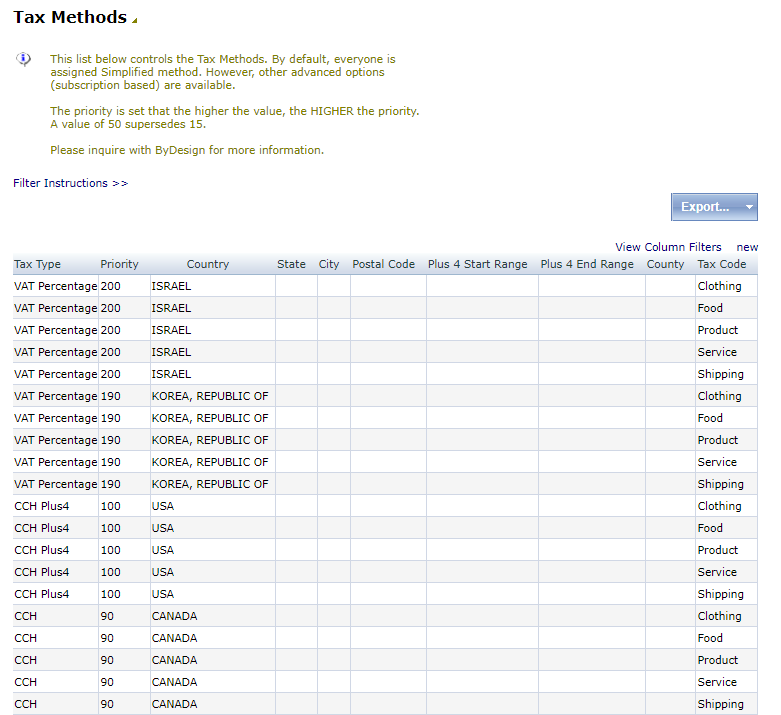Screen dimensions: 781x715
Task: Click the Plus 4 End Range header
Action: click(x=587, y=264)
